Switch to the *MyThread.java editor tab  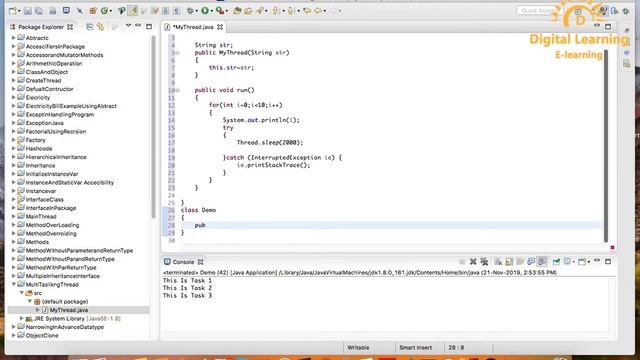(193, 27)
